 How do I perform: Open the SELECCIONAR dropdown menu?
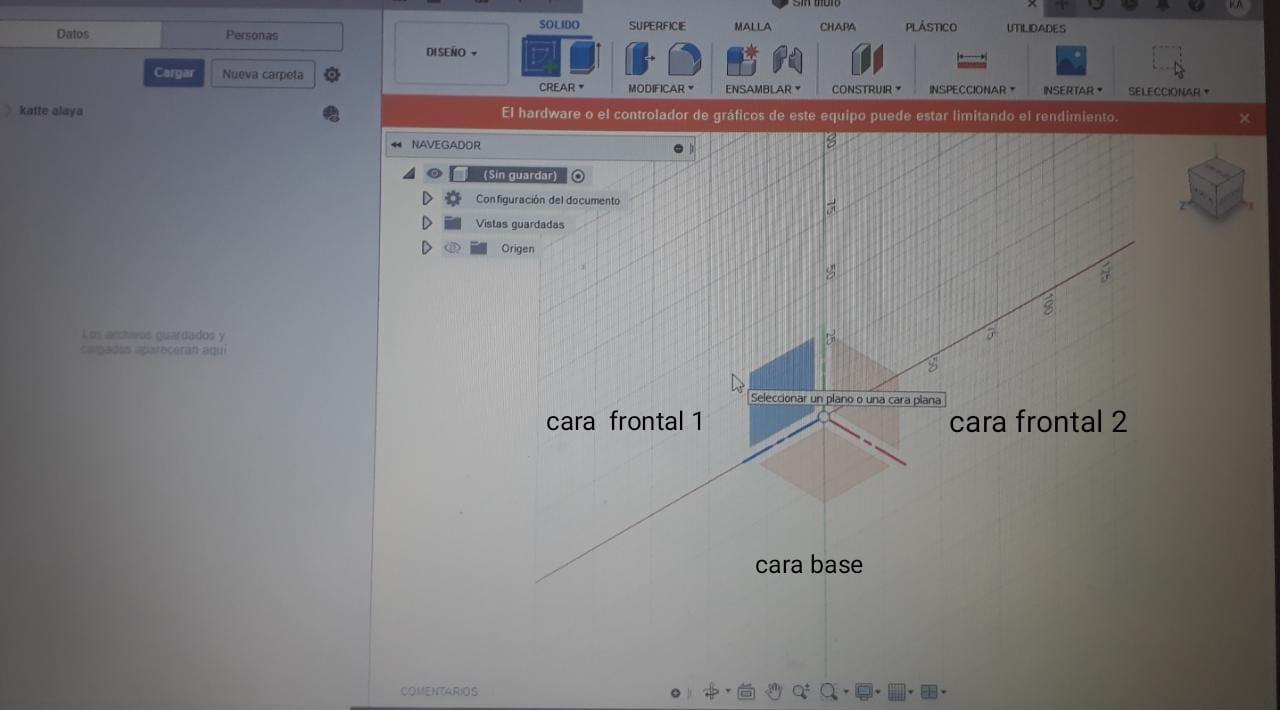1168,92
